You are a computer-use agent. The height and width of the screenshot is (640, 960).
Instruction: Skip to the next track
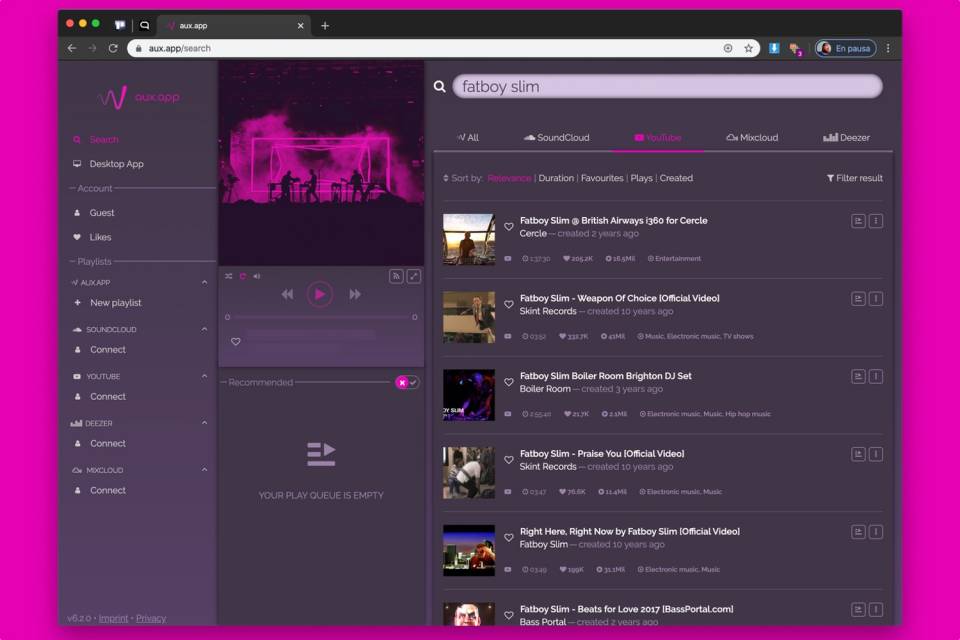coord(354,295)
